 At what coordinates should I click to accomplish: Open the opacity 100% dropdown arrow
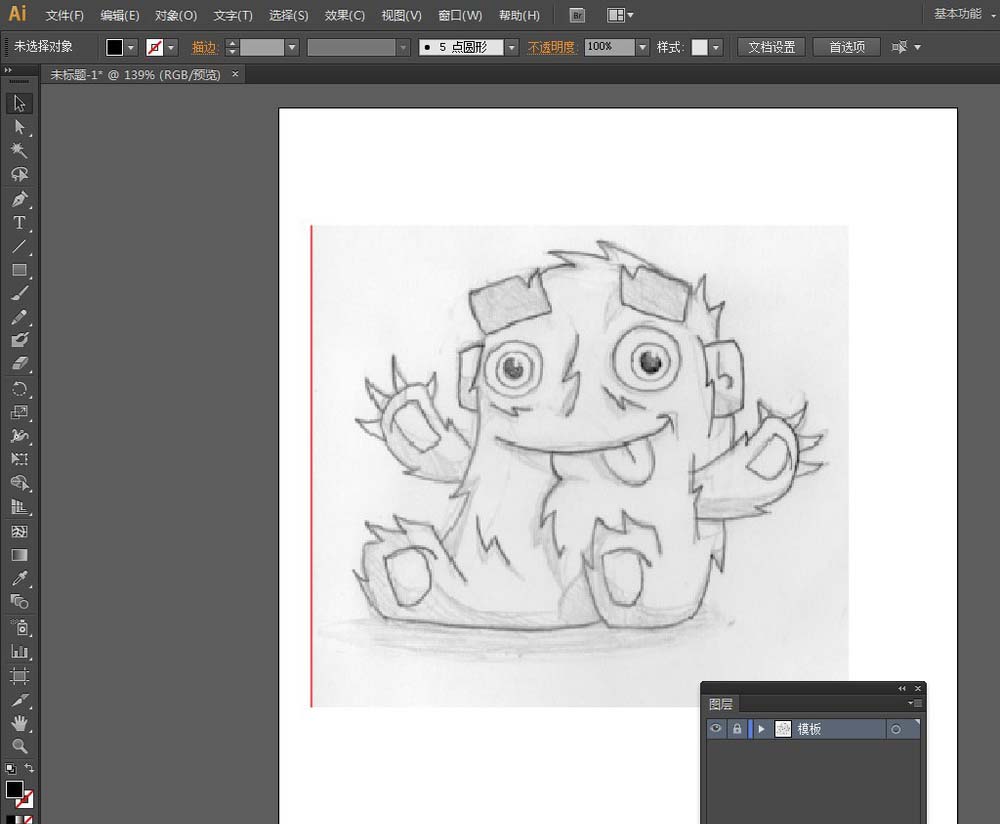643,47
